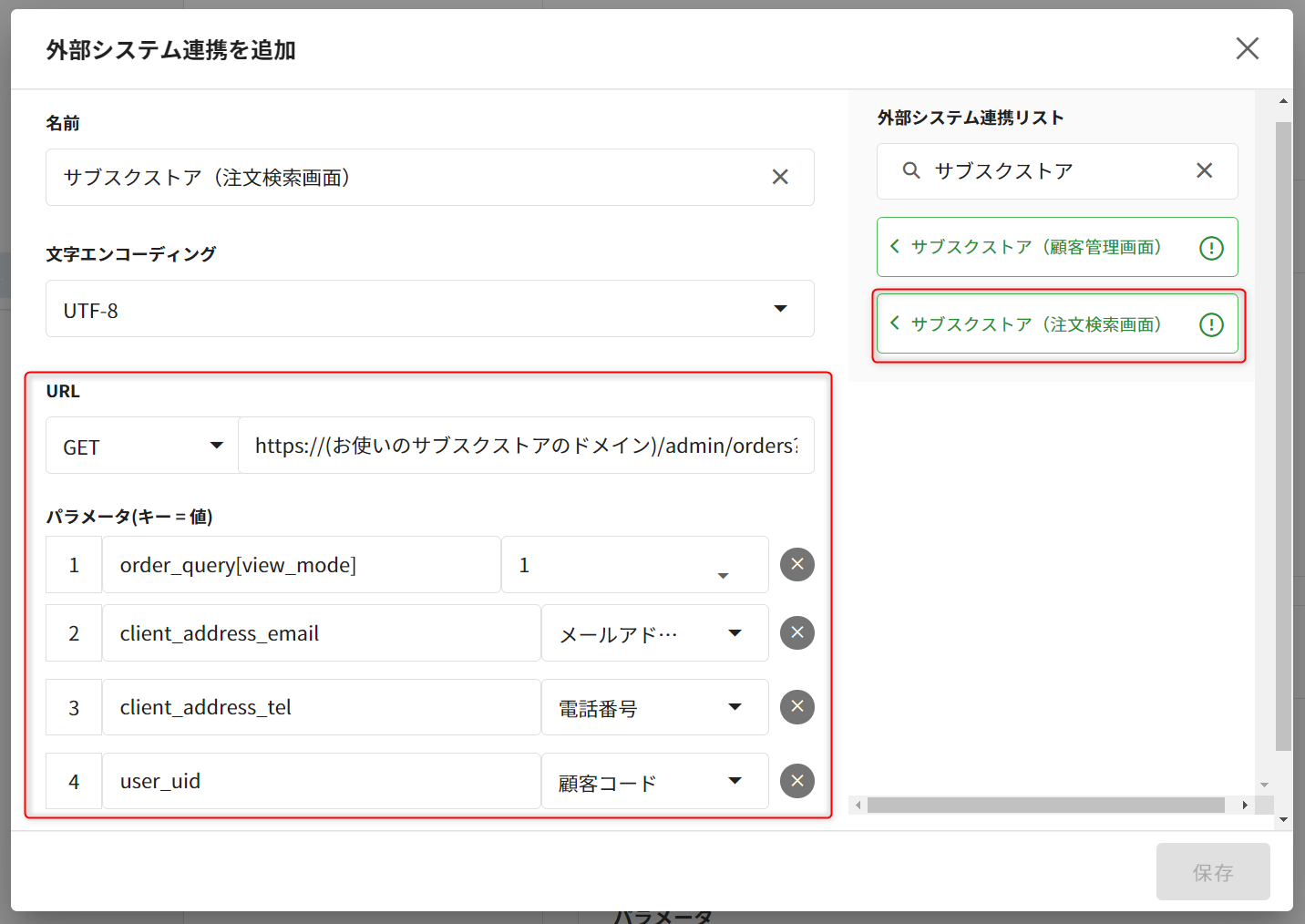Click info icon for 顧客管理画面 item
The image size is (1305, 924).
[x=1211, y=248]
